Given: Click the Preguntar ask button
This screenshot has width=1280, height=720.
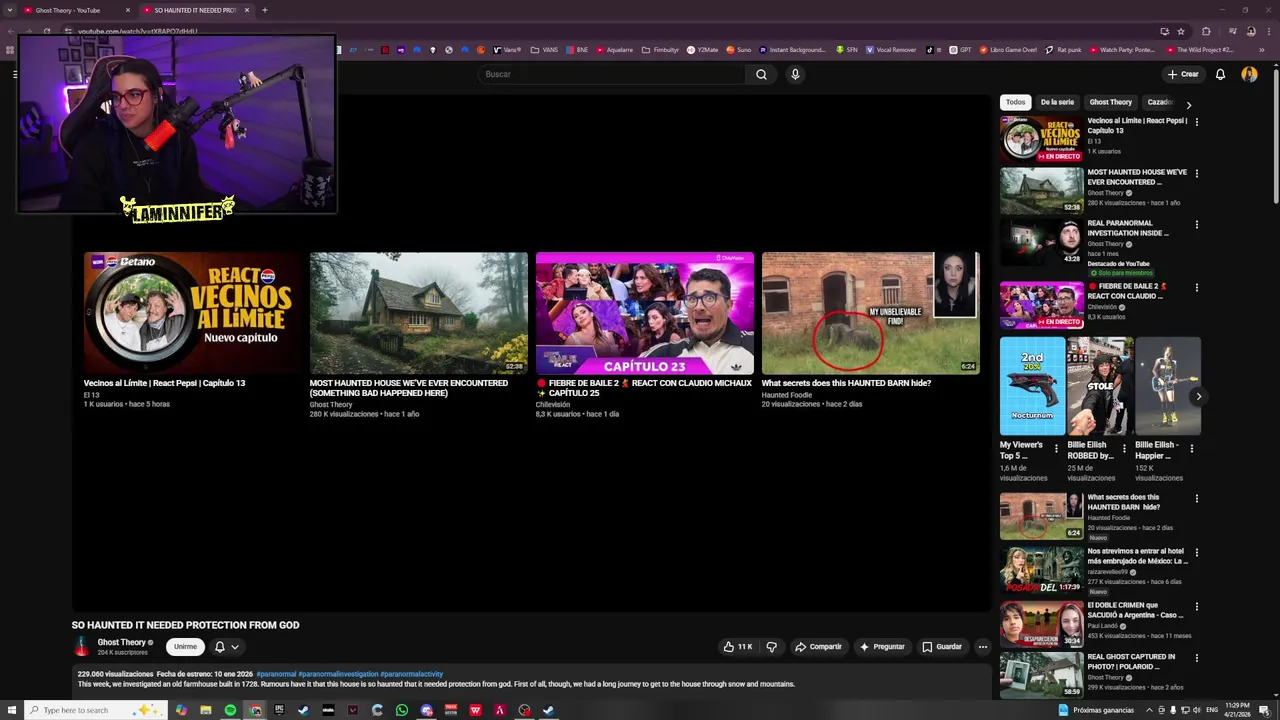Looking at the screenshot, I should coord(882,647).
